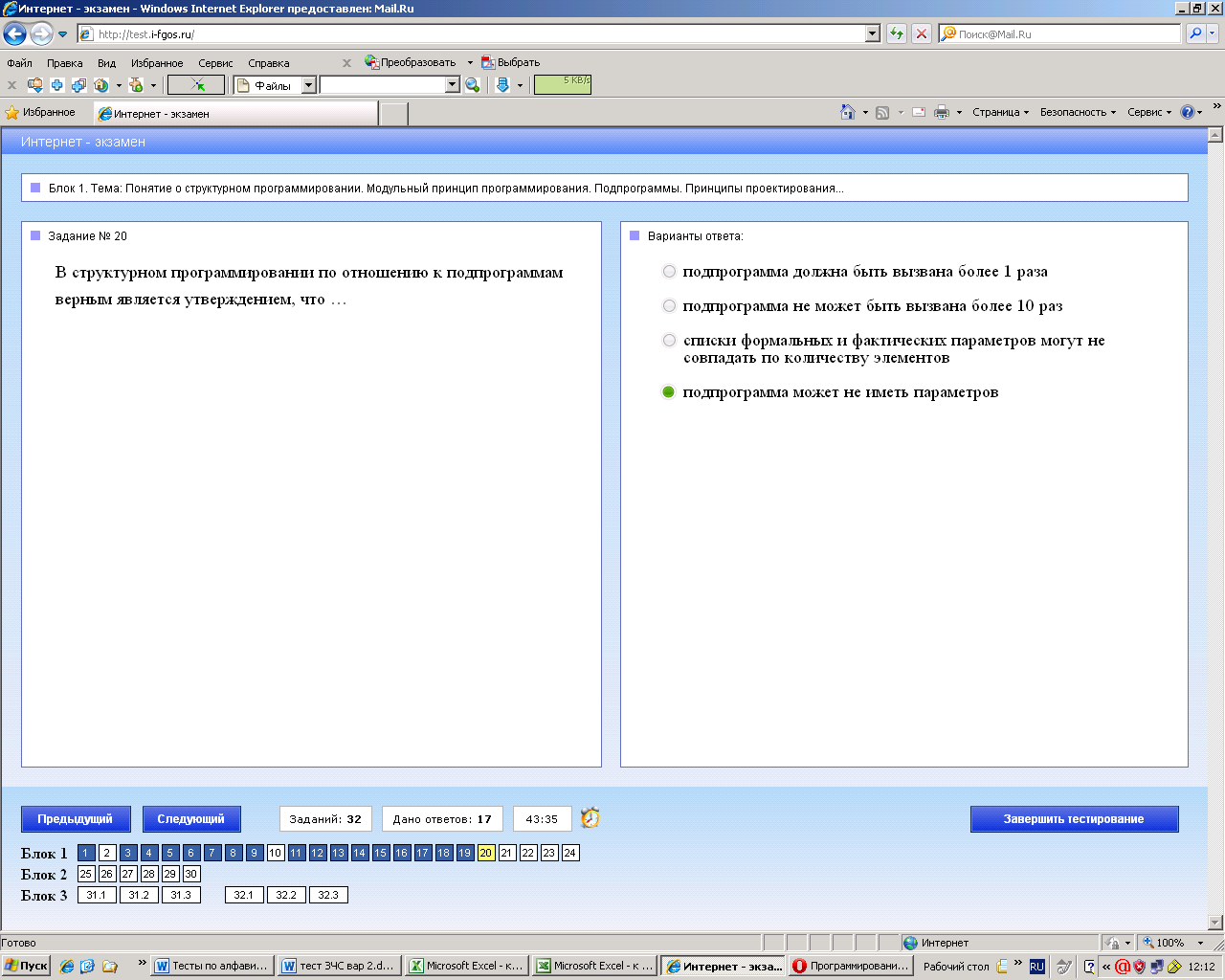The height and width of the screenshot is (980, 1225).
Task: Click the blue plus toolbar icon
Action: point(57,85)
